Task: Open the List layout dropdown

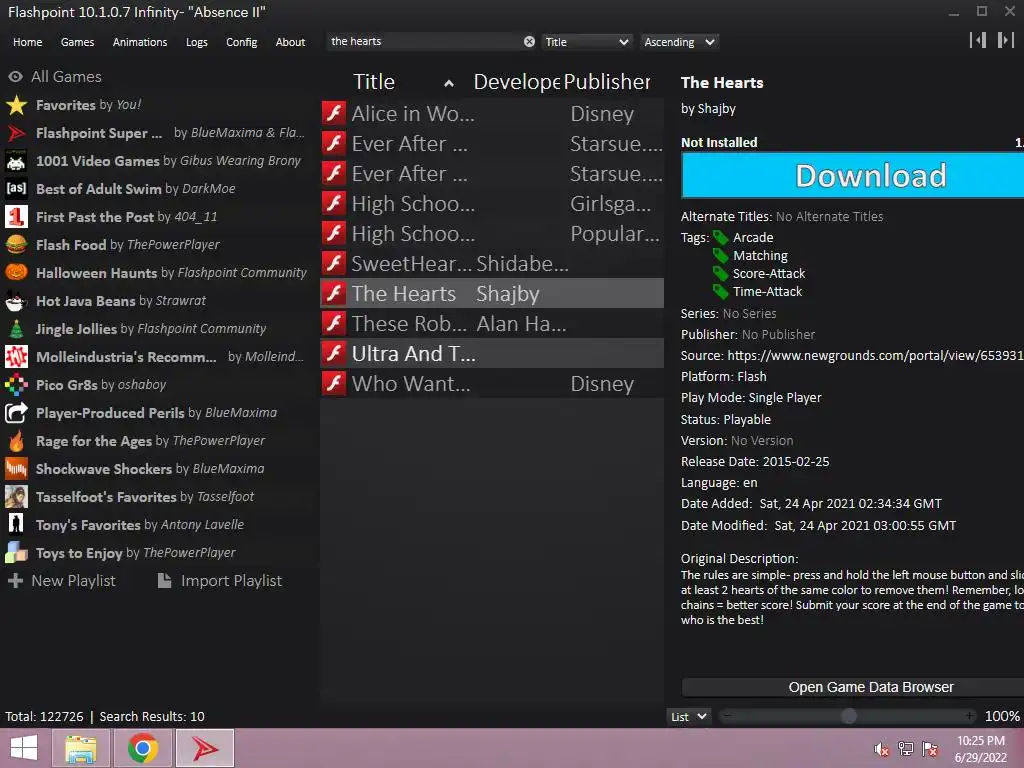Action: coord(688,716)
